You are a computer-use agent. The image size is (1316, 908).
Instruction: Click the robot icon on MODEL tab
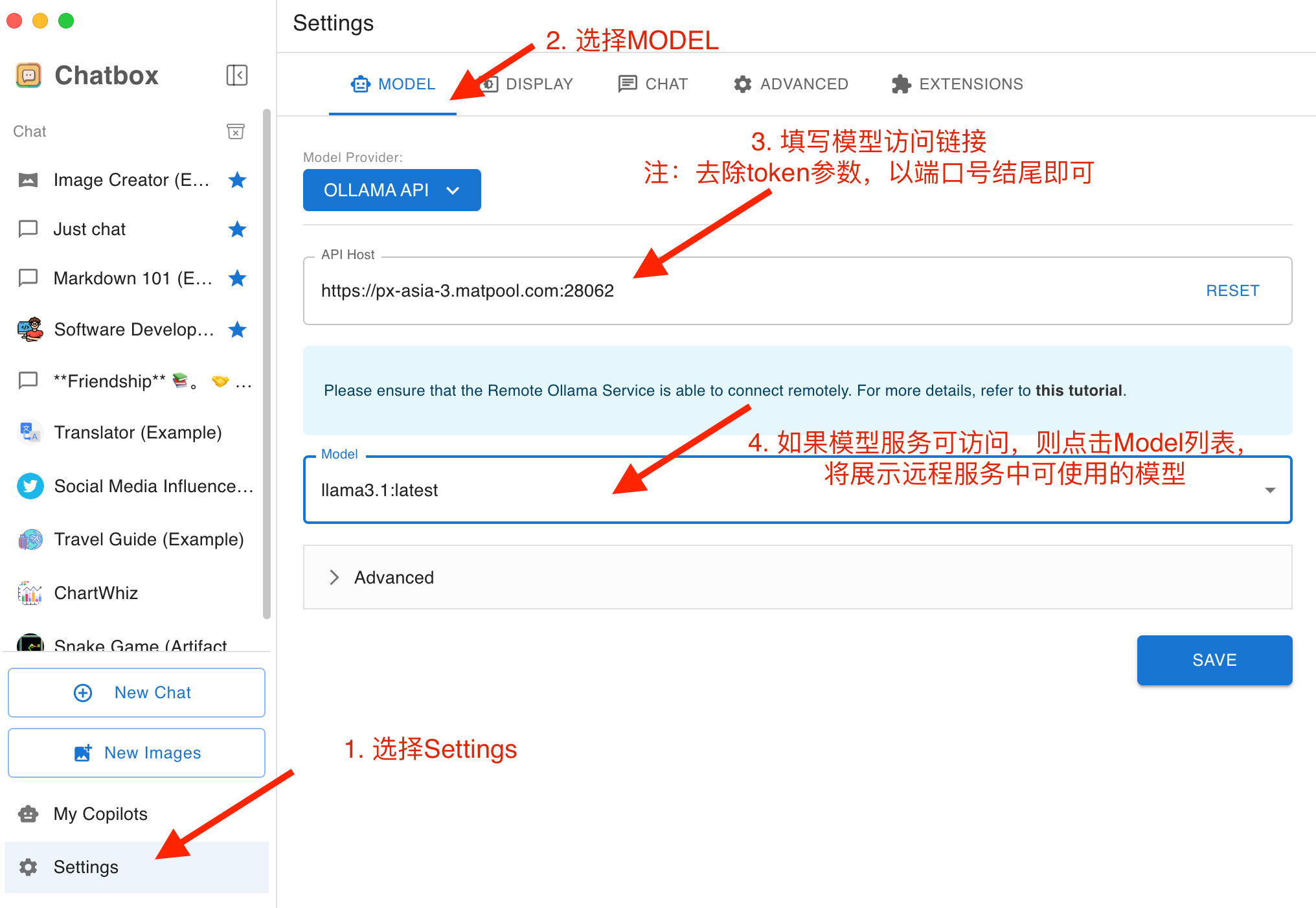pyautogui.click(x=360, y=84)
